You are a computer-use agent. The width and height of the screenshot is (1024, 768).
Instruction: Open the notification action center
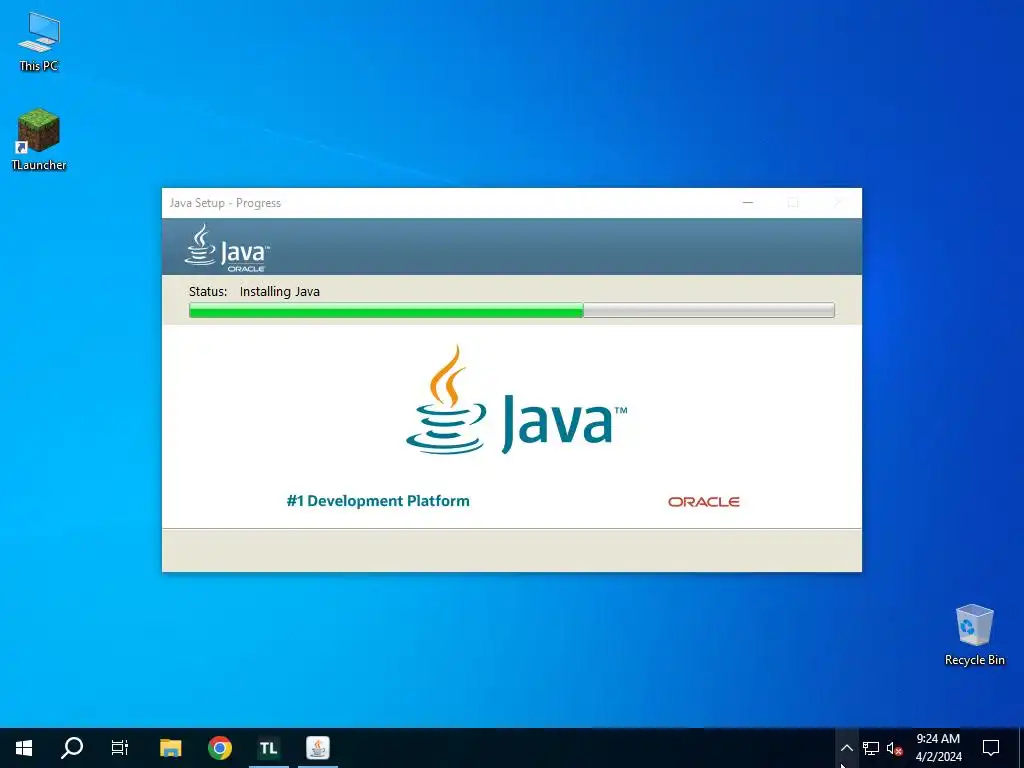(x=991, y=748)
